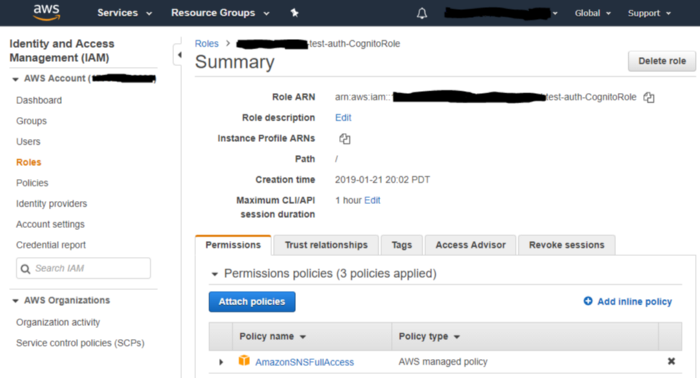Select Roles in the sidebar

click(x=29, y=162)
